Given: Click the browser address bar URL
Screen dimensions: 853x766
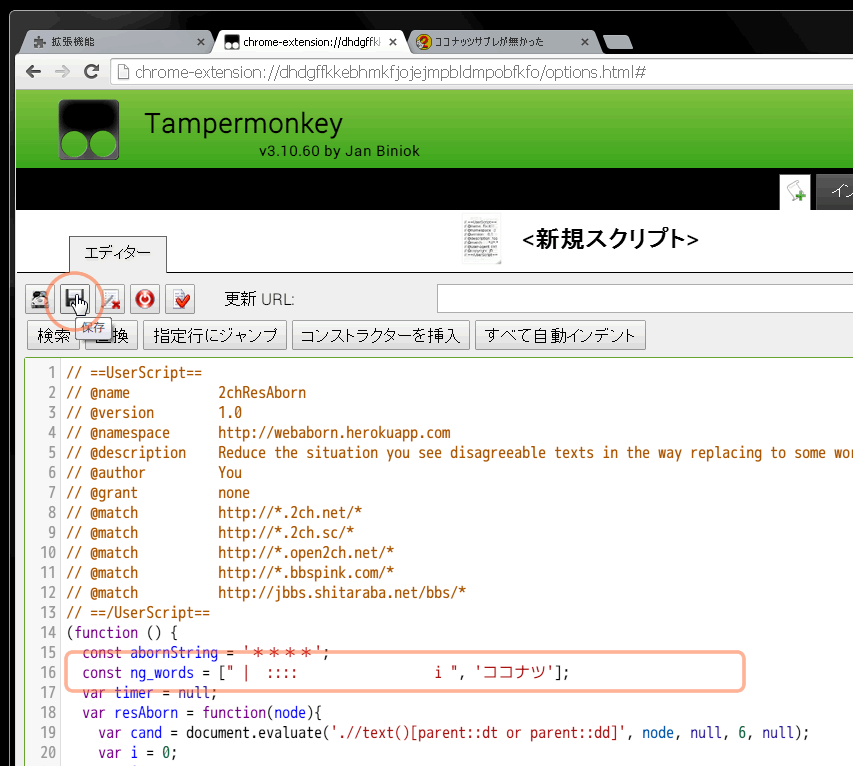Looking at the screenshot, I should pos(390,72).
